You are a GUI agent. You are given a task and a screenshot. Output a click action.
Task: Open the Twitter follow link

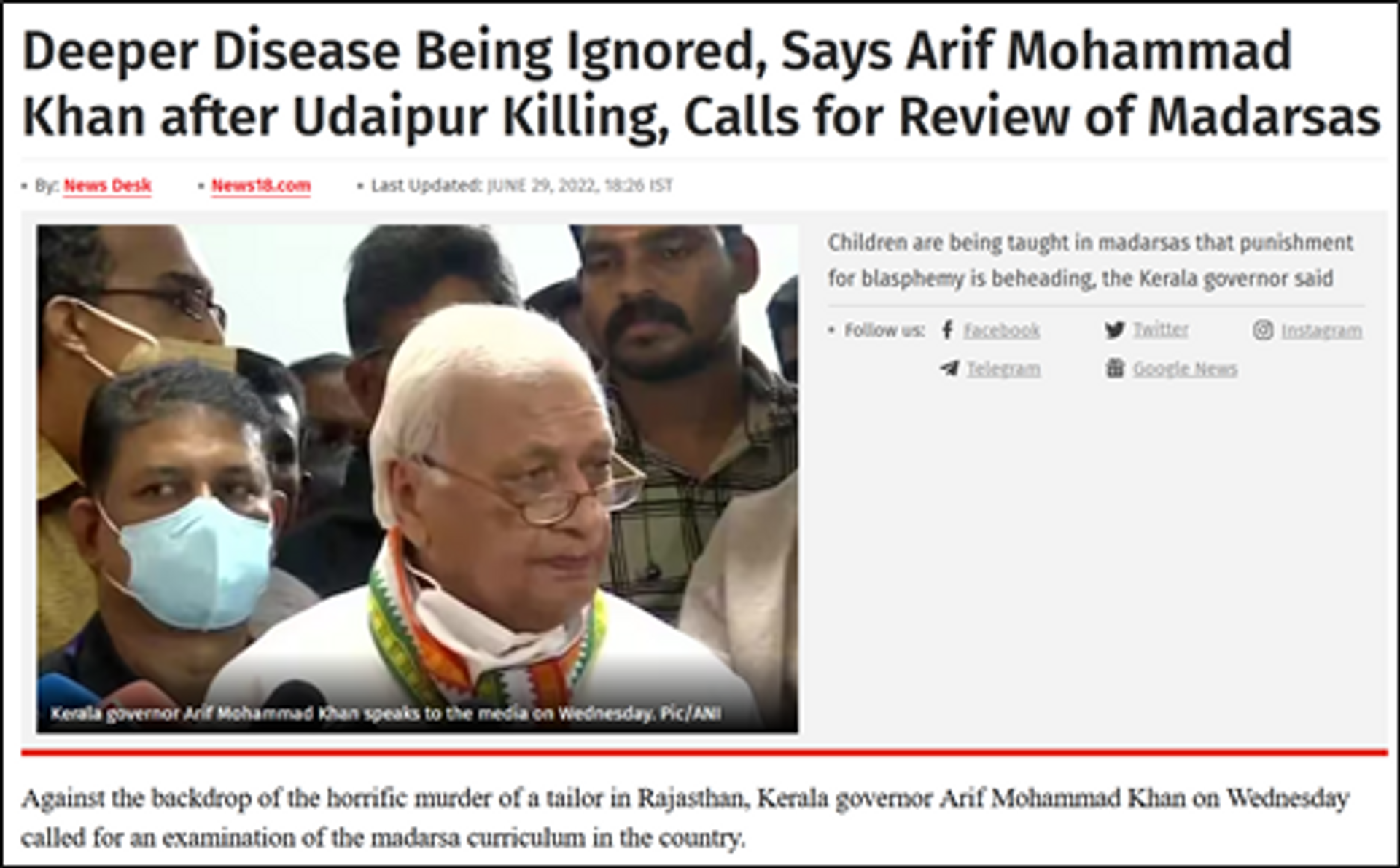[x=1161, y=330]
